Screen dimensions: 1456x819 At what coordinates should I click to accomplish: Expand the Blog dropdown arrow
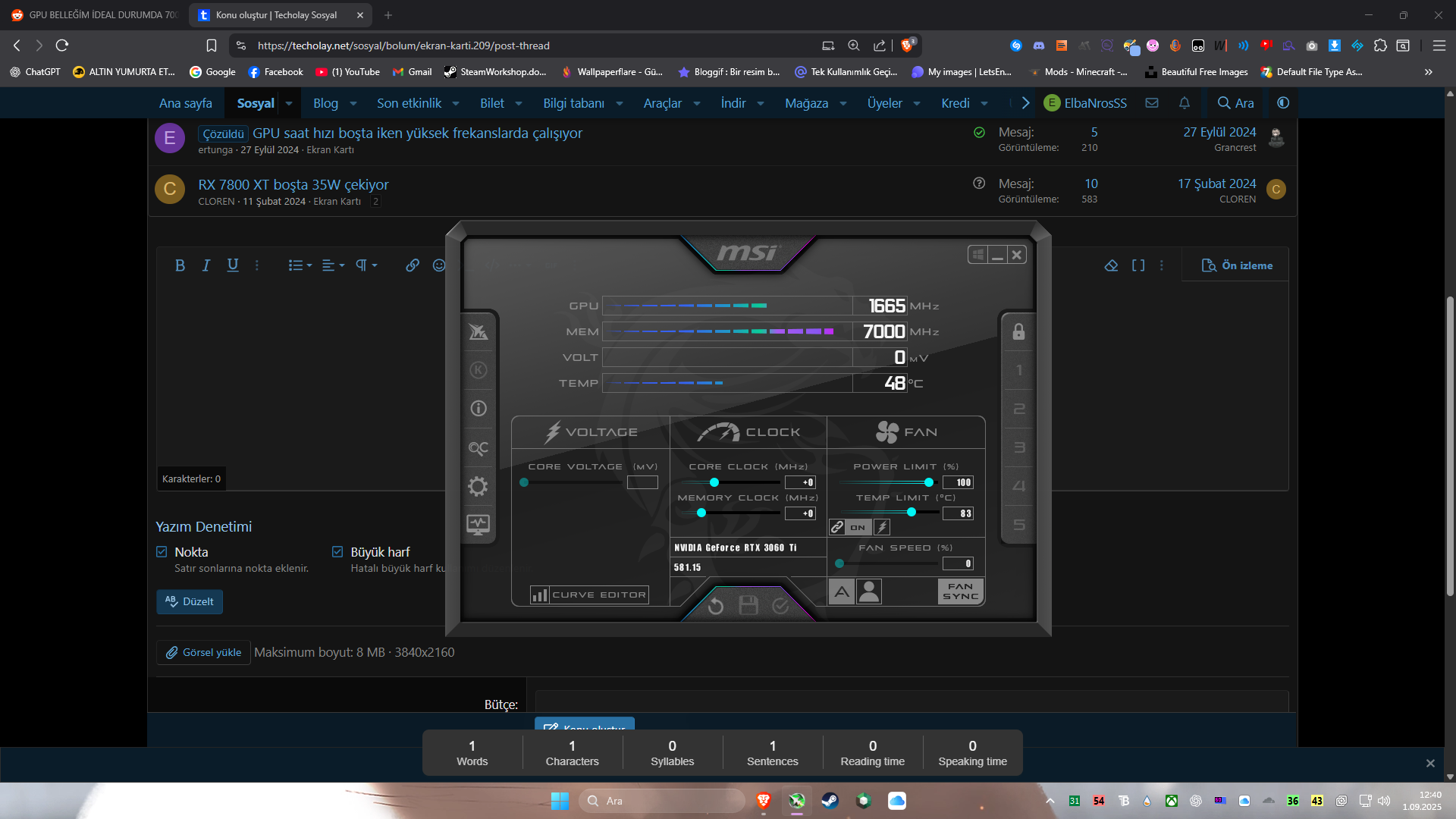coord(353,104)
